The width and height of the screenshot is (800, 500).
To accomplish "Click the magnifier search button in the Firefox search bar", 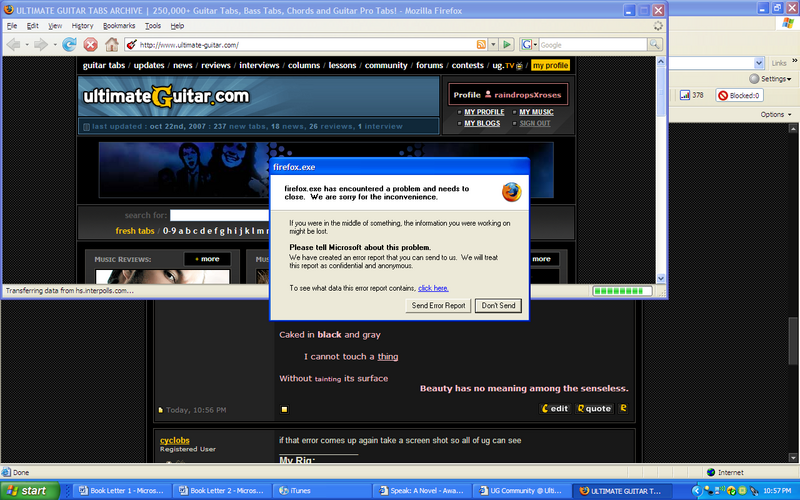I will tap(655, 45).
